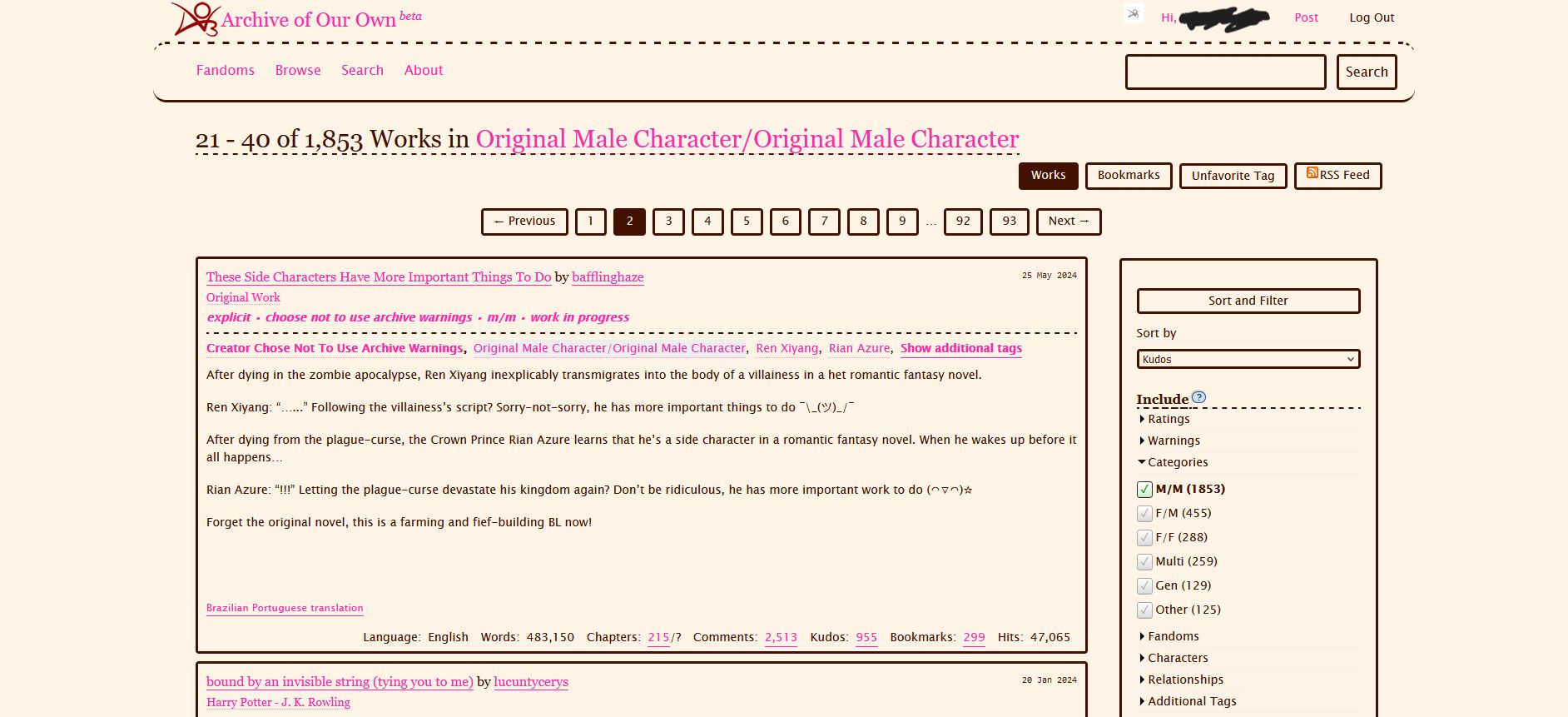This screenshot has width=1568, height=717.
Task: Click the current page 2 indicator
Action: coord(629,222)
